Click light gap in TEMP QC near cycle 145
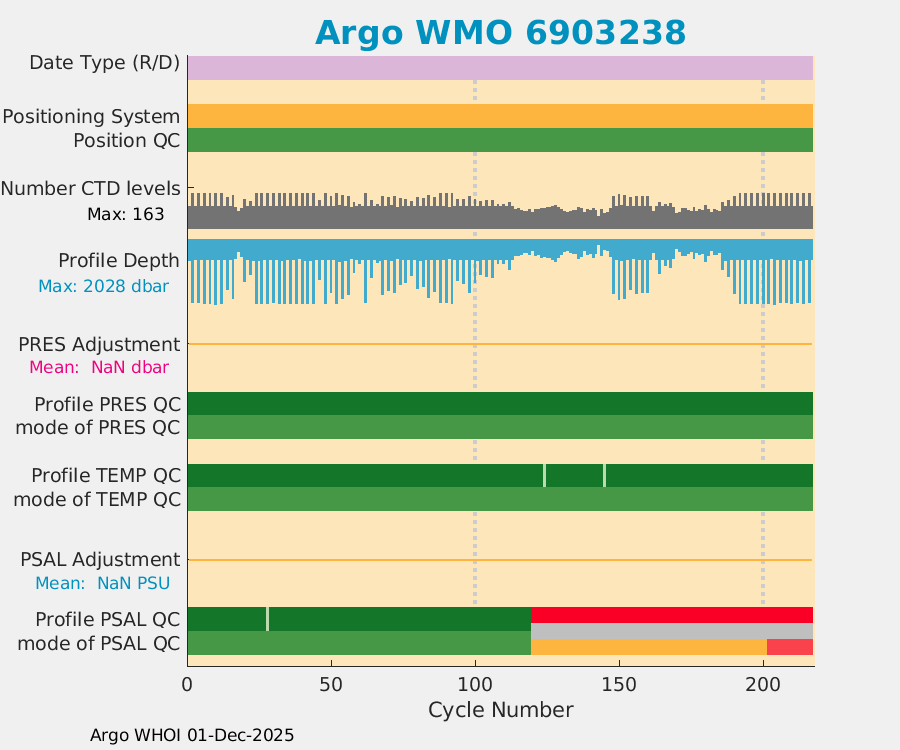This screenshot has height=750, width=900. (x=604, y=475)
